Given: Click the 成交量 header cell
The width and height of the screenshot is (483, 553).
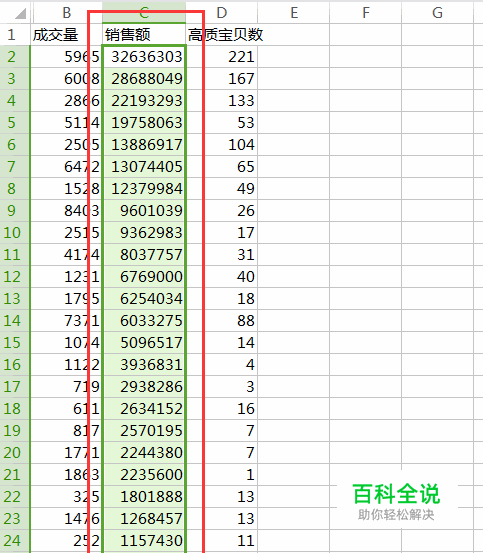Looking at the screenshot, I should (67, 35).
